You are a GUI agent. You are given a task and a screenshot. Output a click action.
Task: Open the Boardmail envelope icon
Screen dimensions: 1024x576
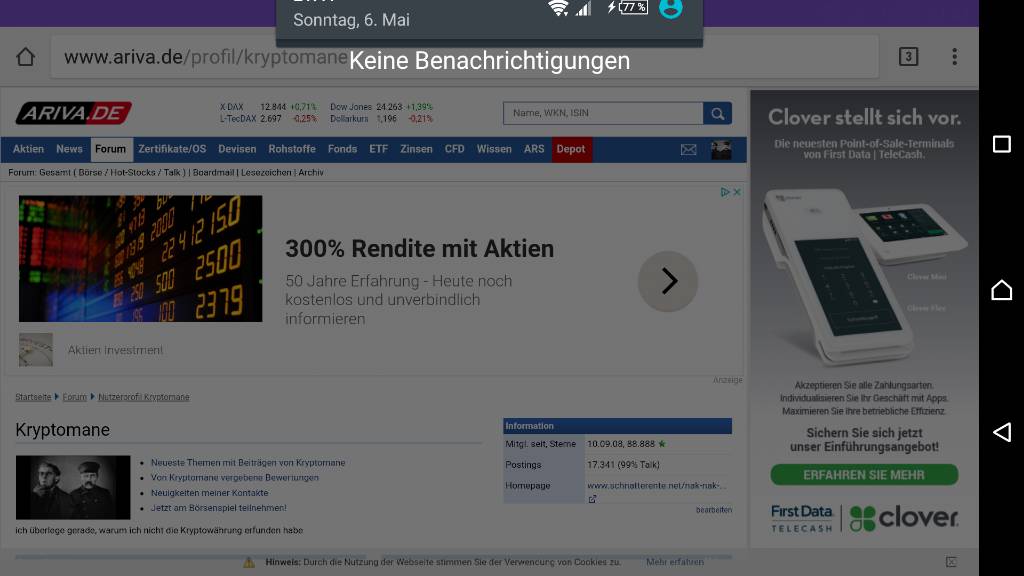pyautogui.click(x=688, y=150)
